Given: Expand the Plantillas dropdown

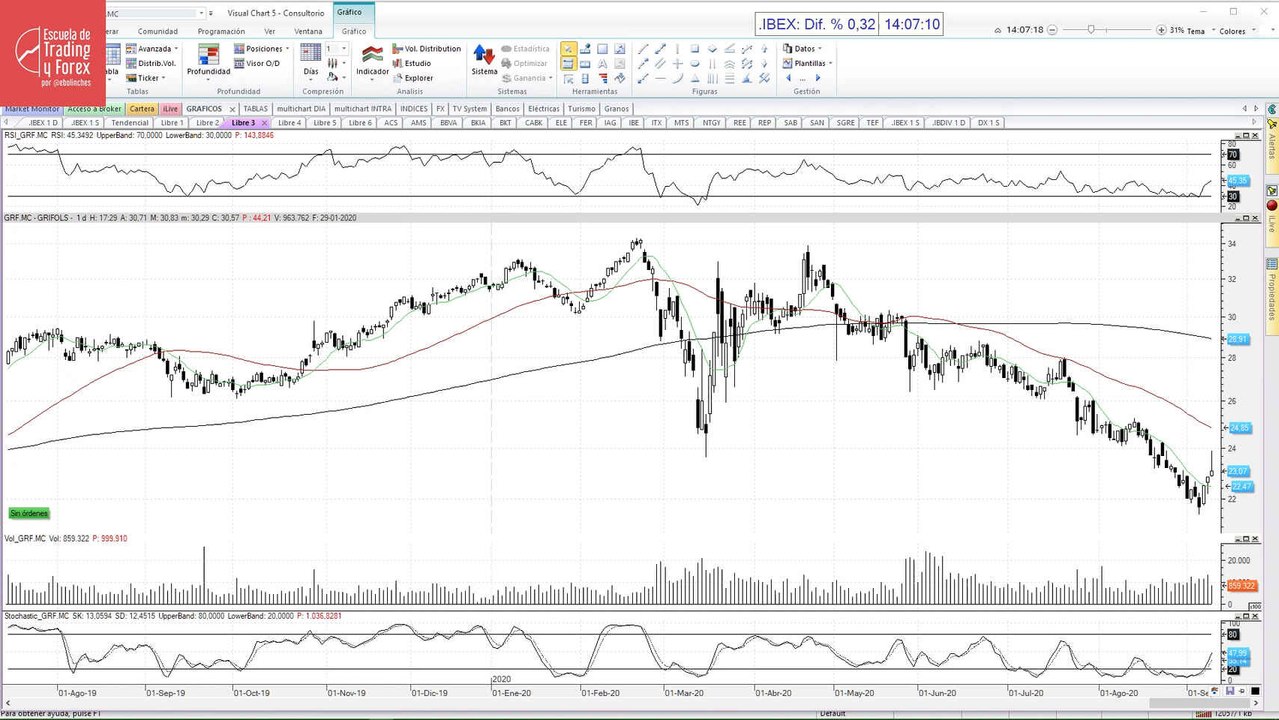Looking at the screenshot, I should [830, 63].
